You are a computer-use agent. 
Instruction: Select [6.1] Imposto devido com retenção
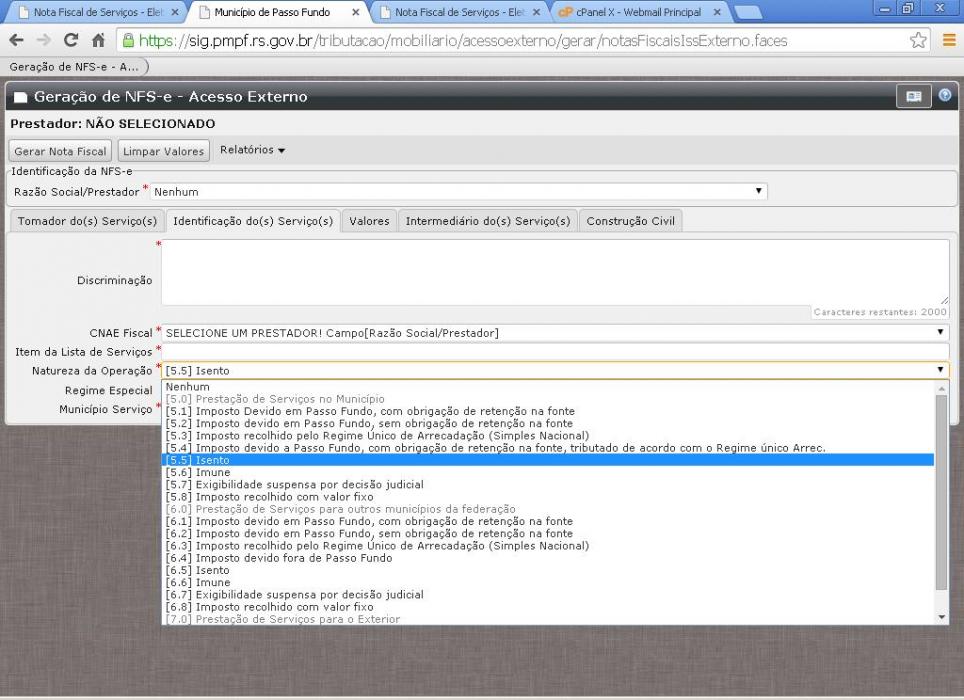click(x=548, y=521)
